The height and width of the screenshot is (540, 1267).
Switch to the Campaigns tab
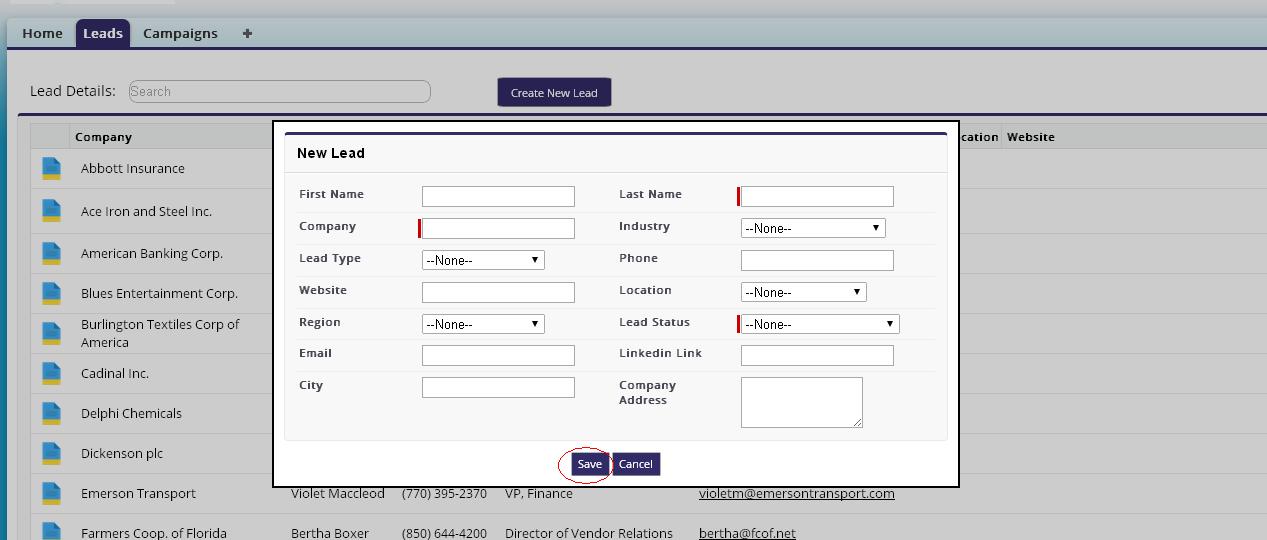180,33
